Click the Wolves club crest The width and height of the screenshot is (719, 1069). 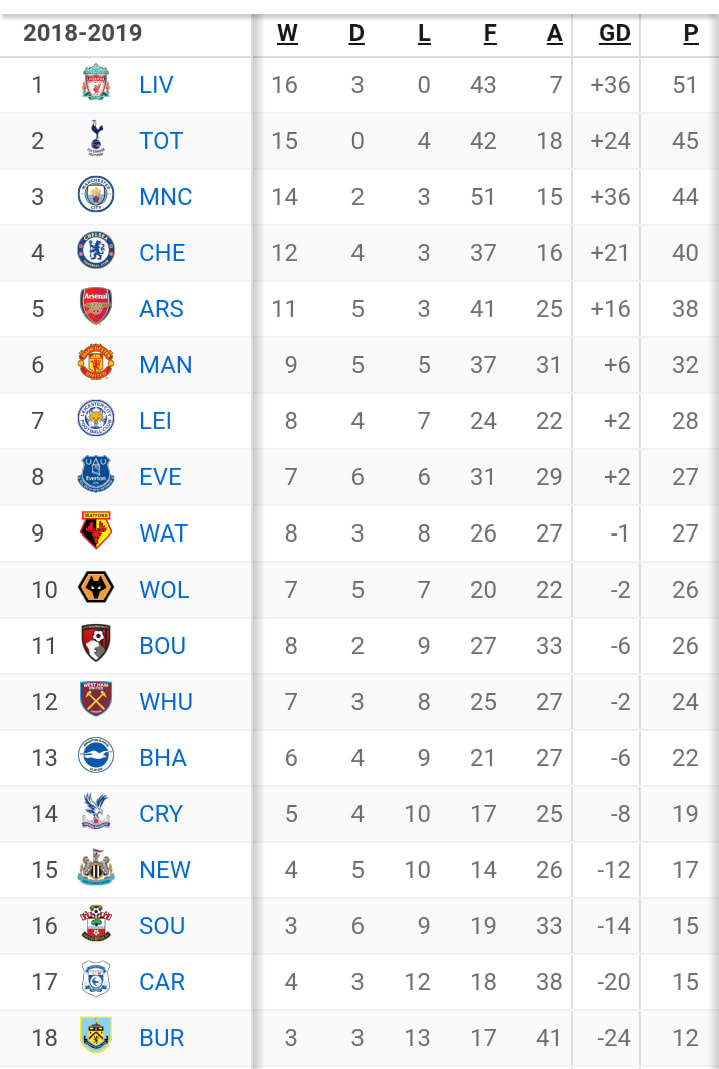[x=96, y=588]
